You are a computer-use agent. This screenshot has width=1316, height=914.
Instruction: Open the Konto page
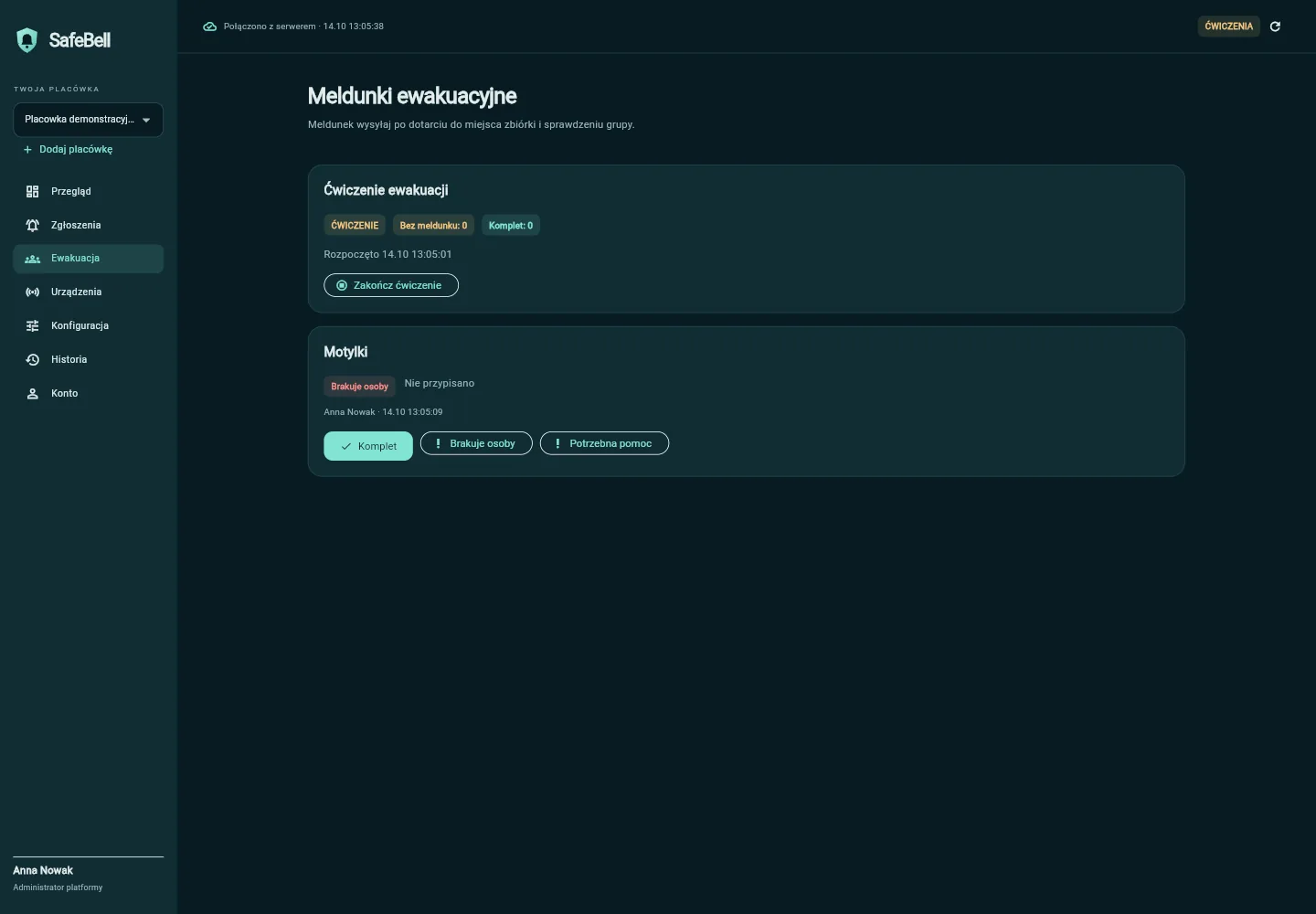88,393
